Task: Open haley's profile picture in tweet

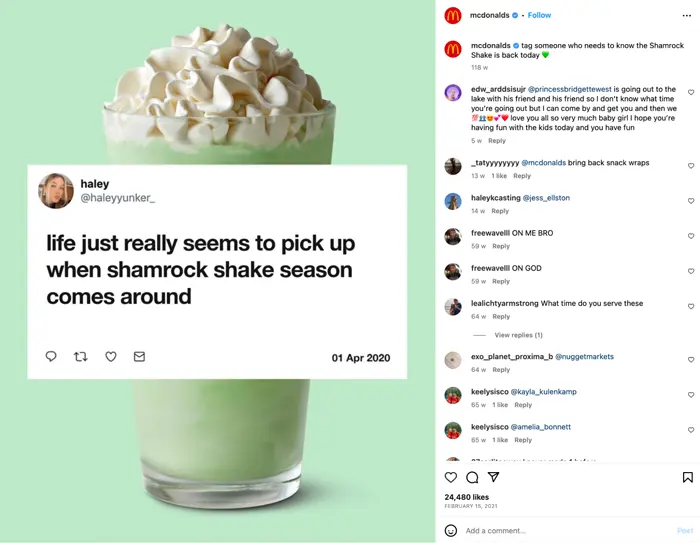Action: pos(56,191)
